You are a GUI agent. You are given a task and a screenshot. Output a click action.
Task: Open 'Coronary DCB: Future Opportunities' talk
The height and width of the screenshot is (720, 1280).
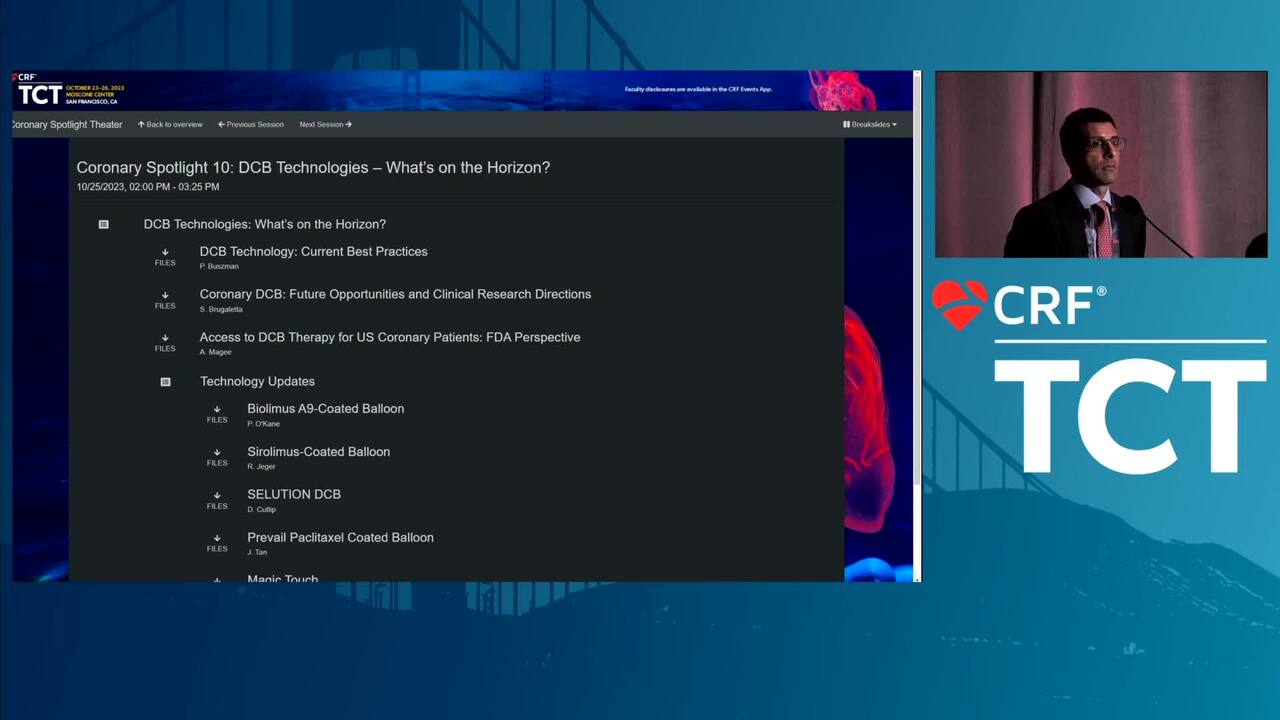tap(395, 294)
